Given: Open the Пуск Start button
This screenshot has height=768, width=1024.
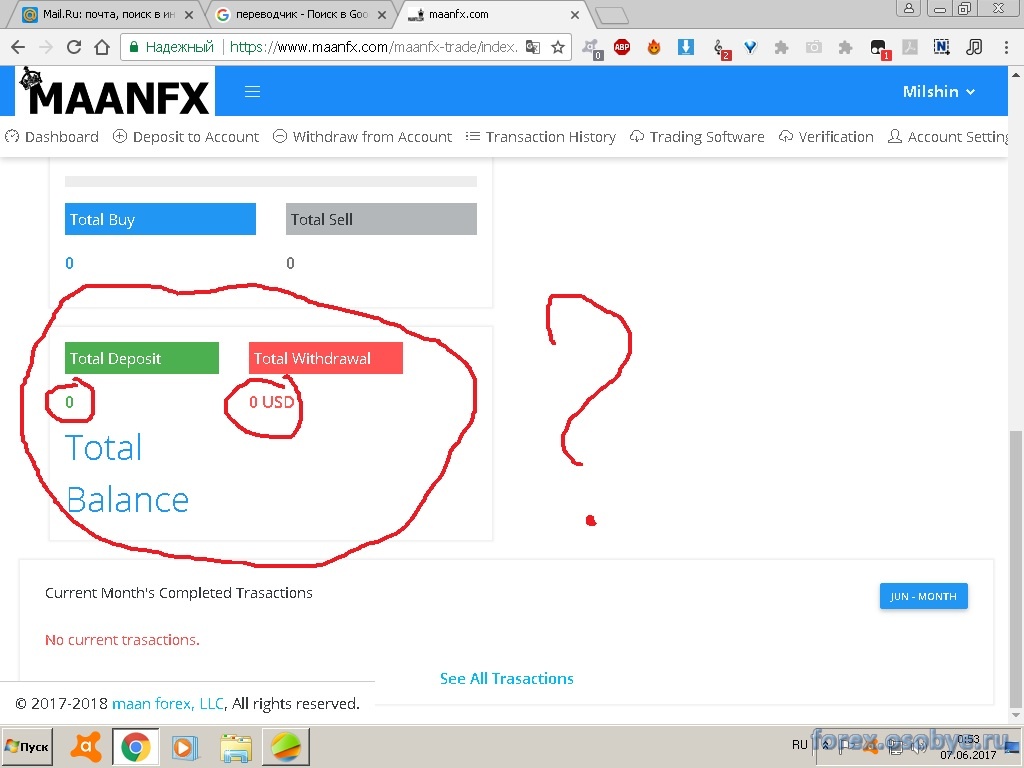Looking at the screenshot, I should [x=27, y=746].
